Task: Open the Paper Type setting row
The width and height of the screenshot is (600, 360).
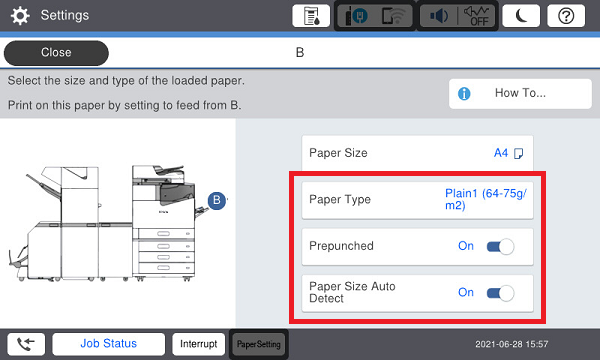Action: point(417,200)
